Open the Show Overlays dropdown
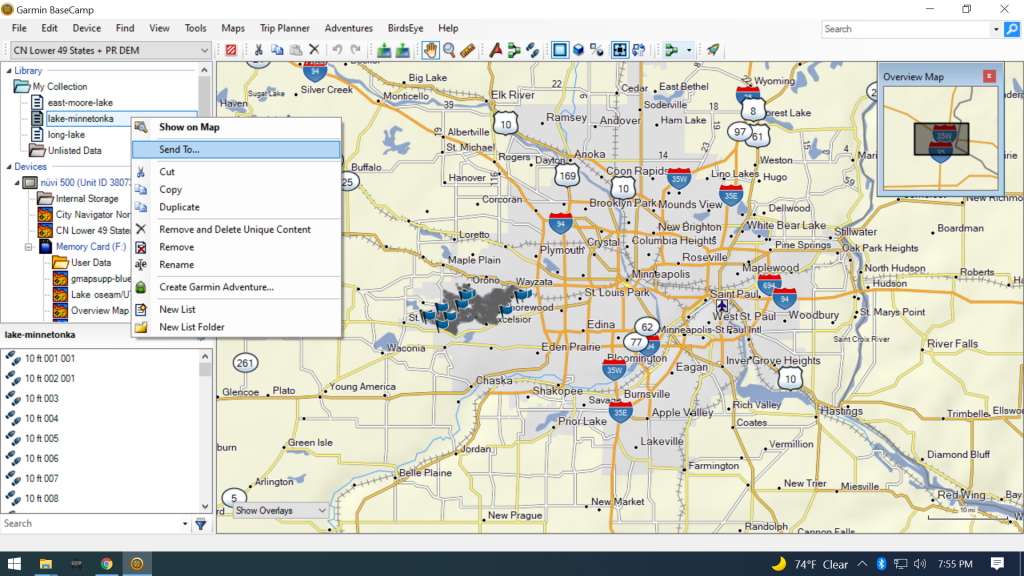The width and height of the screenshot is (1024, 576). tap(280, 511)
